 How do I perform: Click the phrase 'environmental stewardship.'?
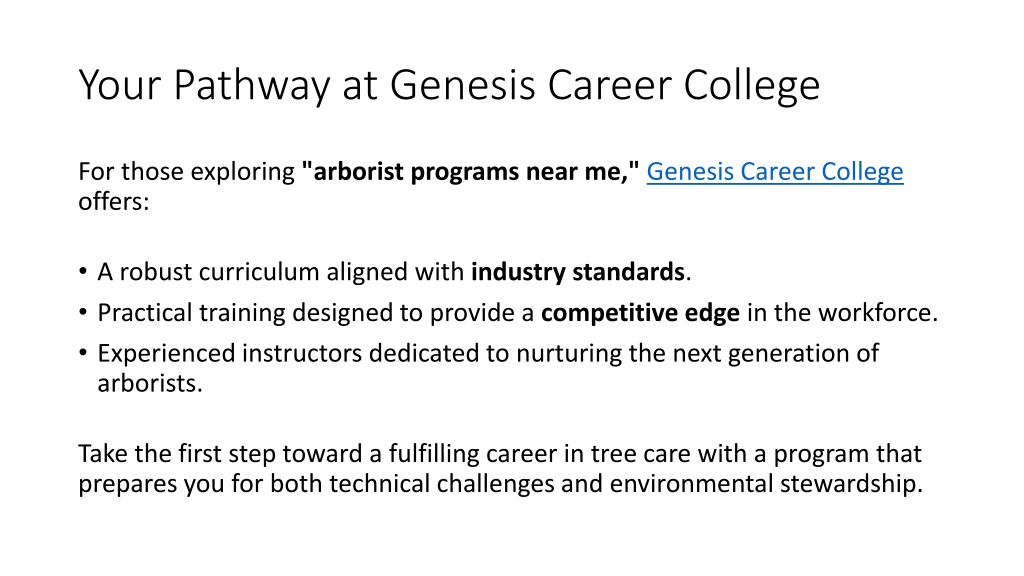tap(766, 484)
